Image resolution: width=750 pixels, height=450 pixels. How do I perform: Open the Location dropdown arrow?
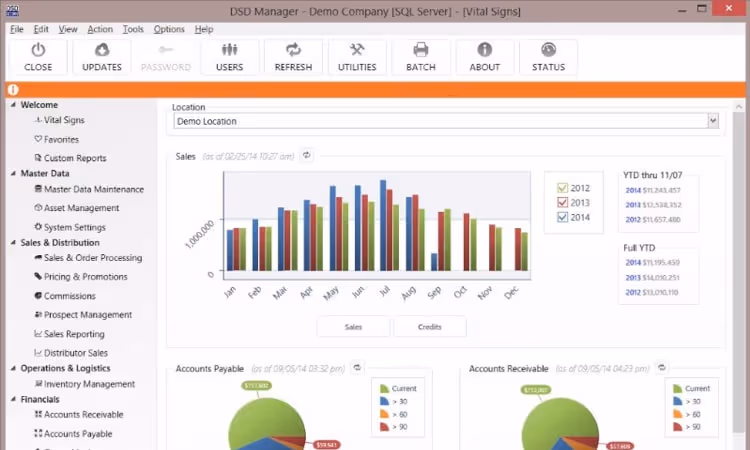coord(713,121)
